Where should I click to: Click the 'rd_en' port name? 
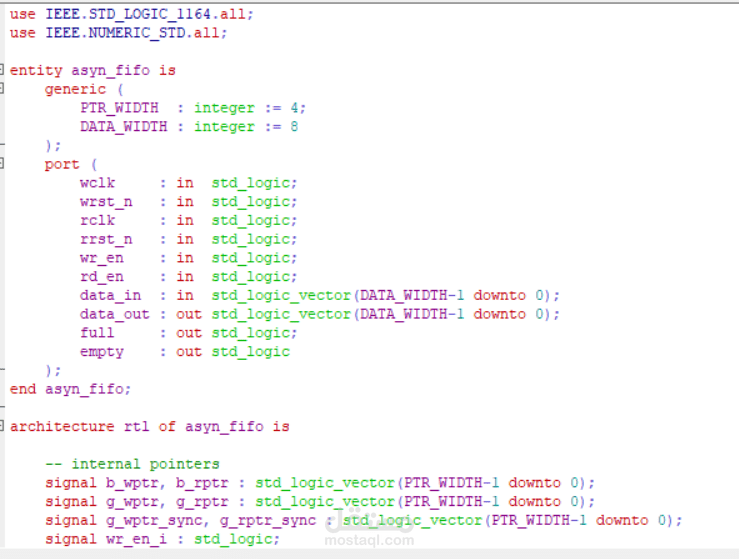point(102,277)
